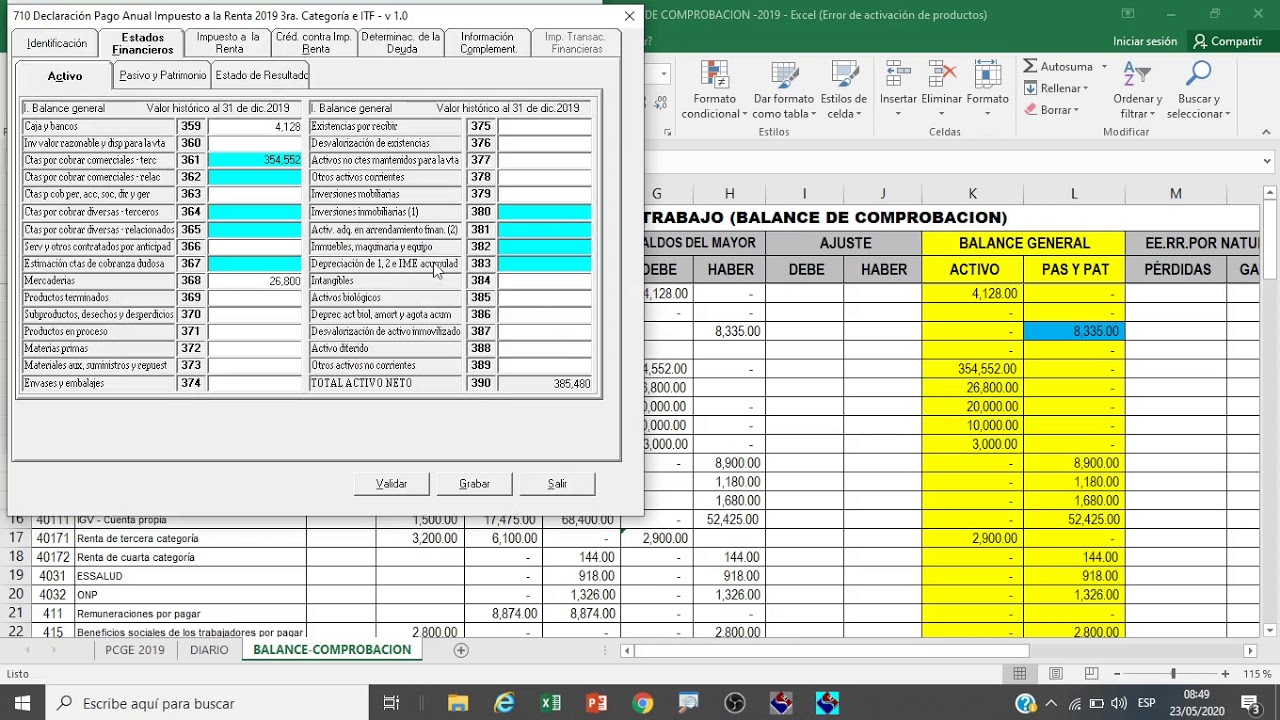Image resolution: width=1280 pixels, height=720 pixels.
Task: Collapse the Excel ribbon
Action: point(1268,132)
